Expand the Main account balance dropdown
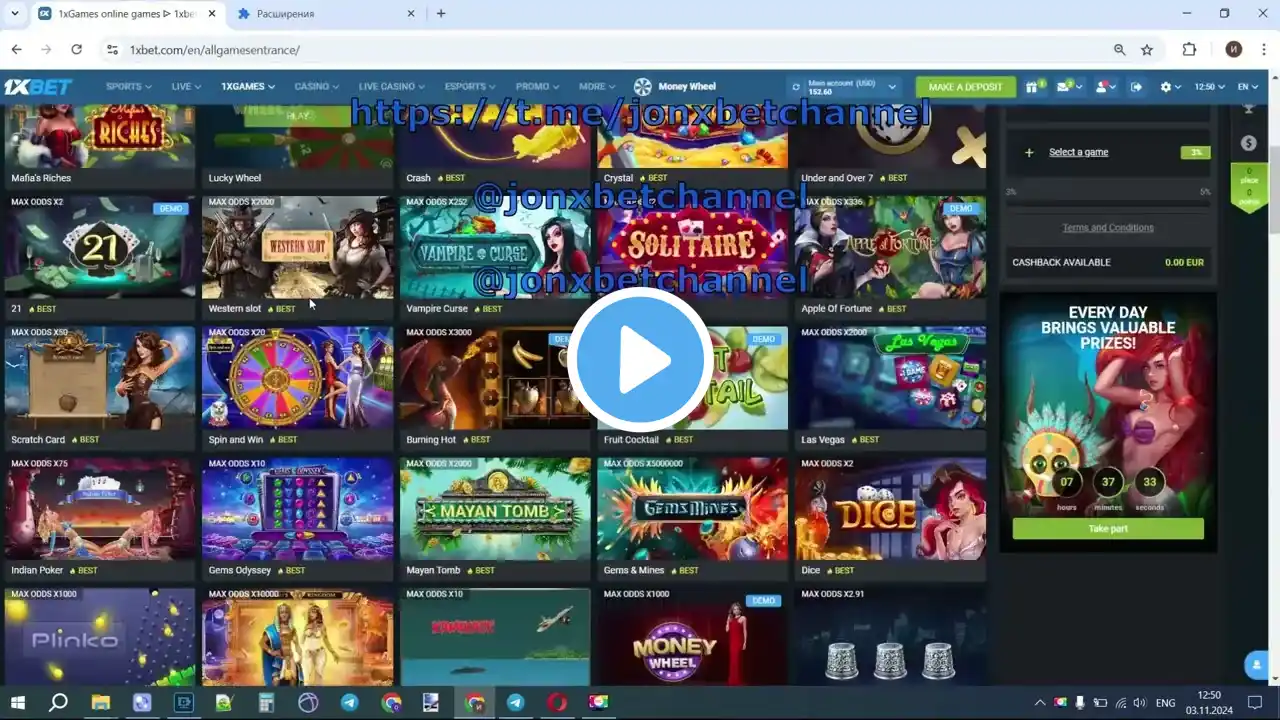1280x720 pixels. click(892, 87)
